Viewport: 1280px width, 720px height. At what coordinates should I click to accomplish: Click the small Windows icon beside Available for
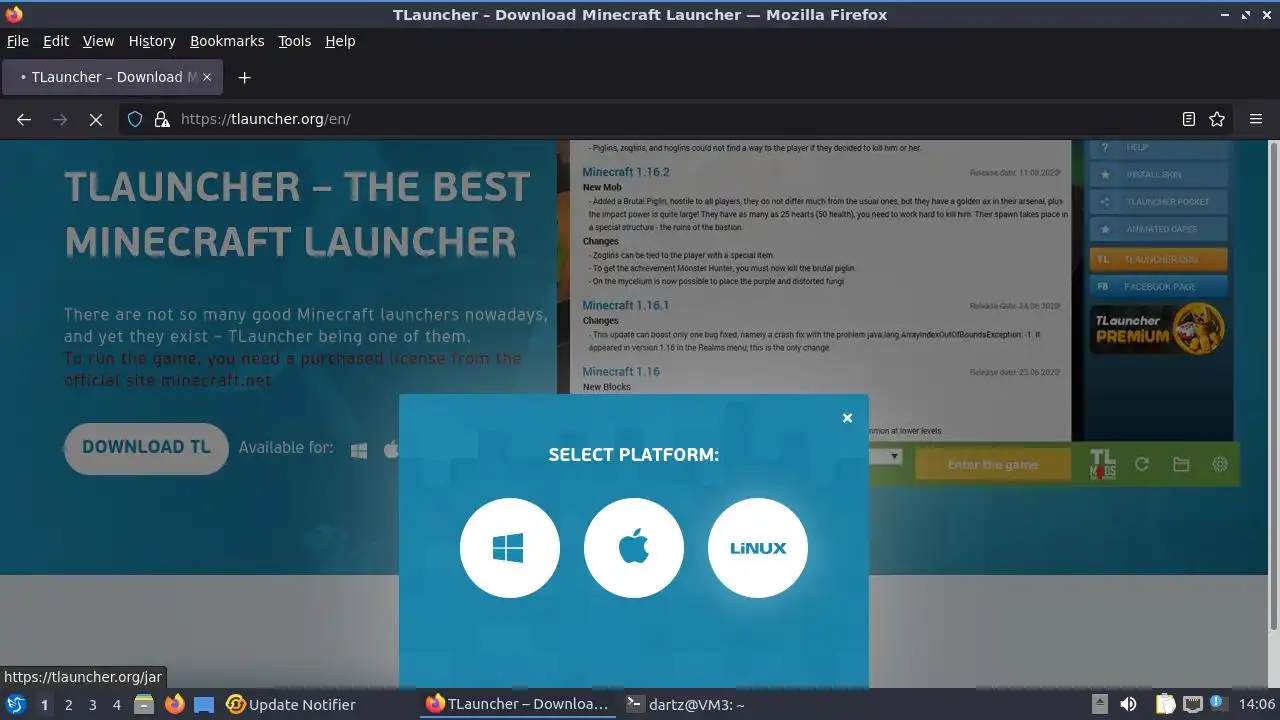point(359,450)
